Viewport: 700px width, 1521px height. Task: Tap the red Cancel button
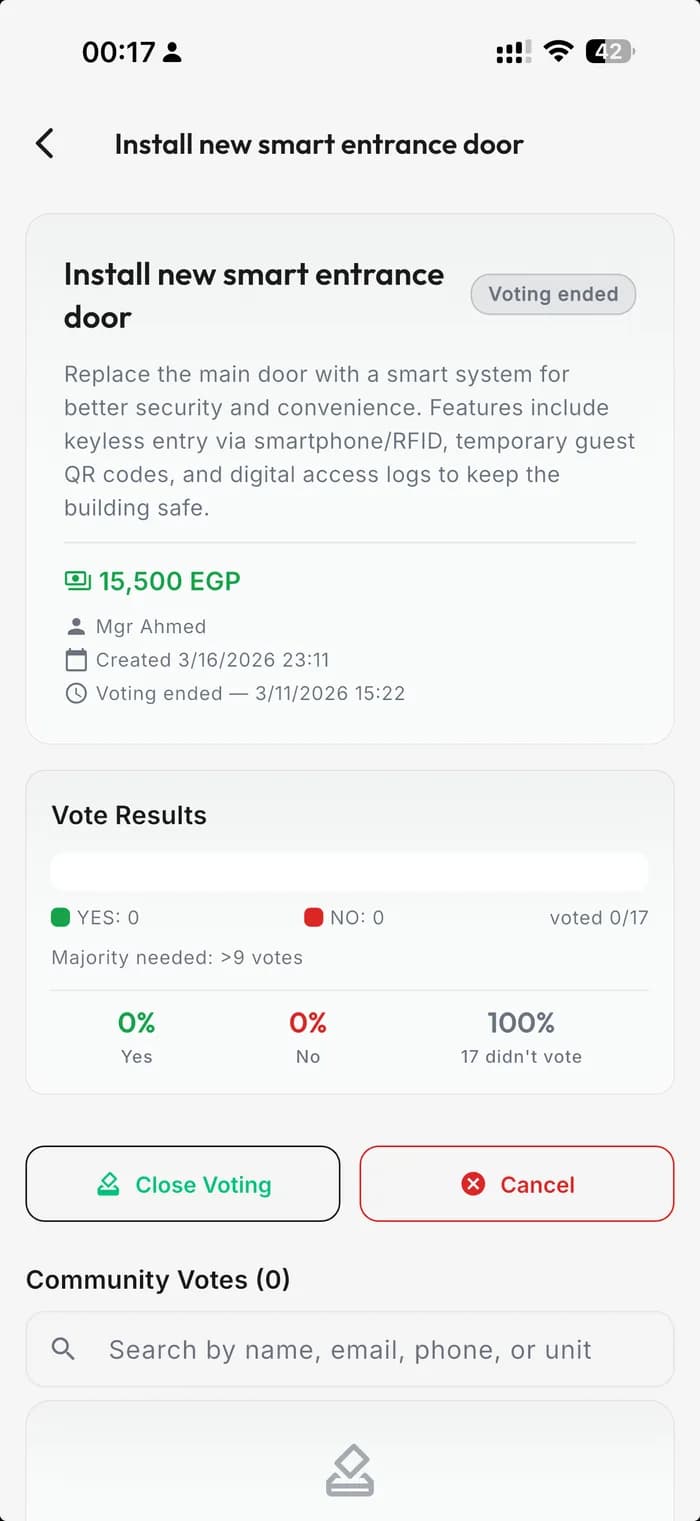[x=517, y=1184]
